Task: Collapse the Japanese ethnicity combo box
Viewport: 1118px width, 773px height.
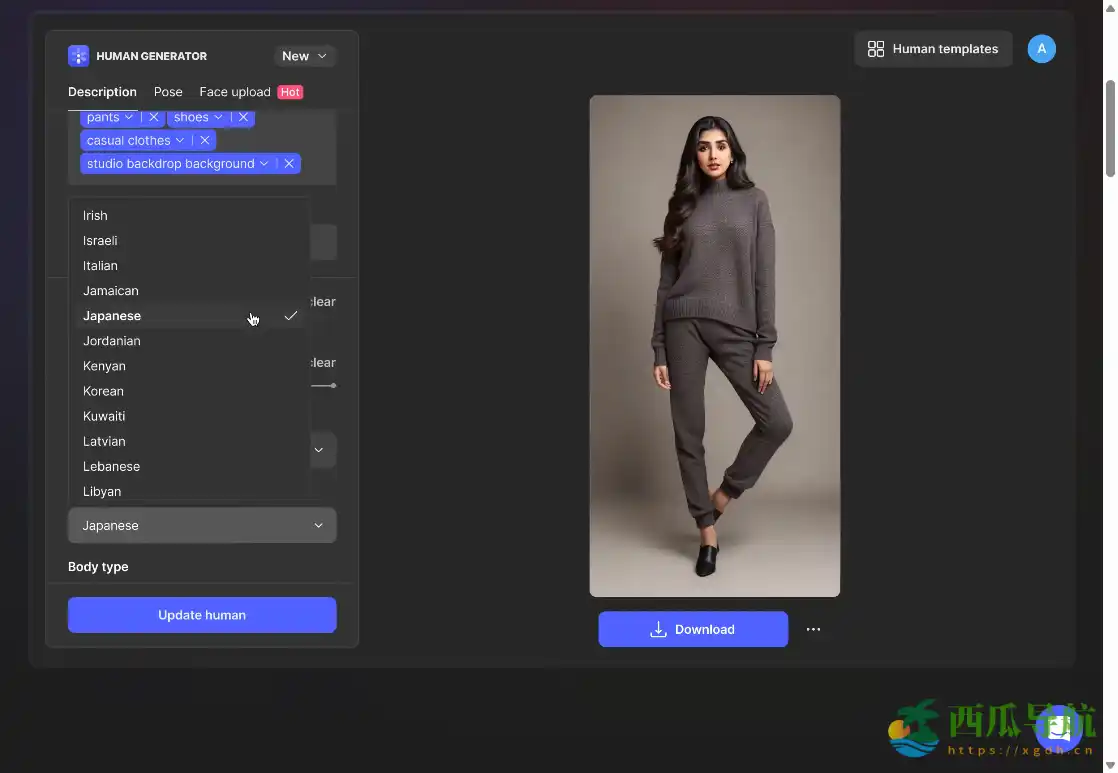Action: point(202,525)
